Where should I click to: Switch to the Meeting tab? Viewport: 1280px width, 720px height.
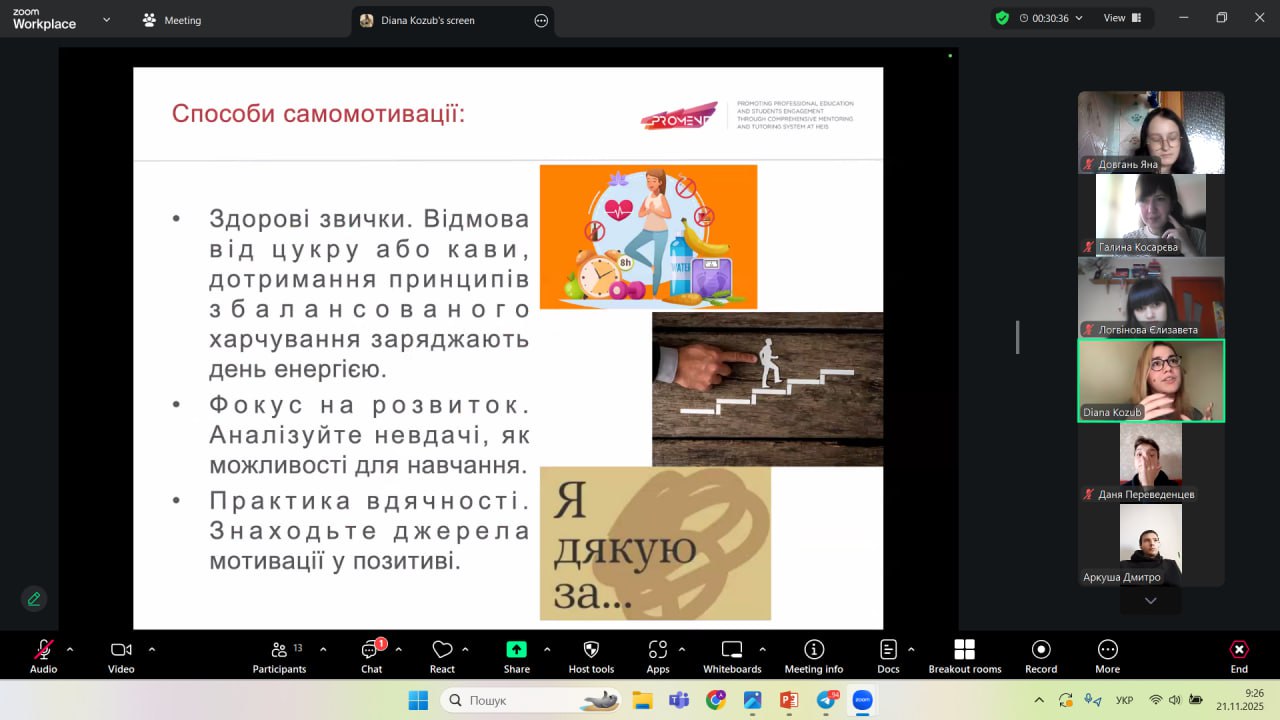tap(172, 20)
